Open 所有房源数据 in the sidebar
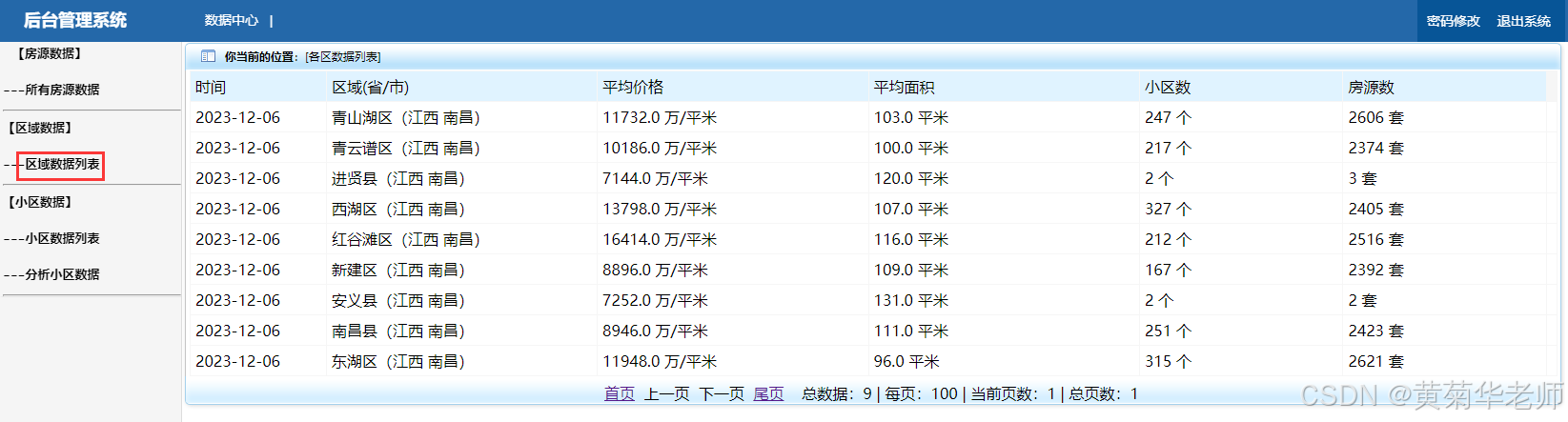The width and height of the screenshot is (1568, 422). click(x=62, y=90)
